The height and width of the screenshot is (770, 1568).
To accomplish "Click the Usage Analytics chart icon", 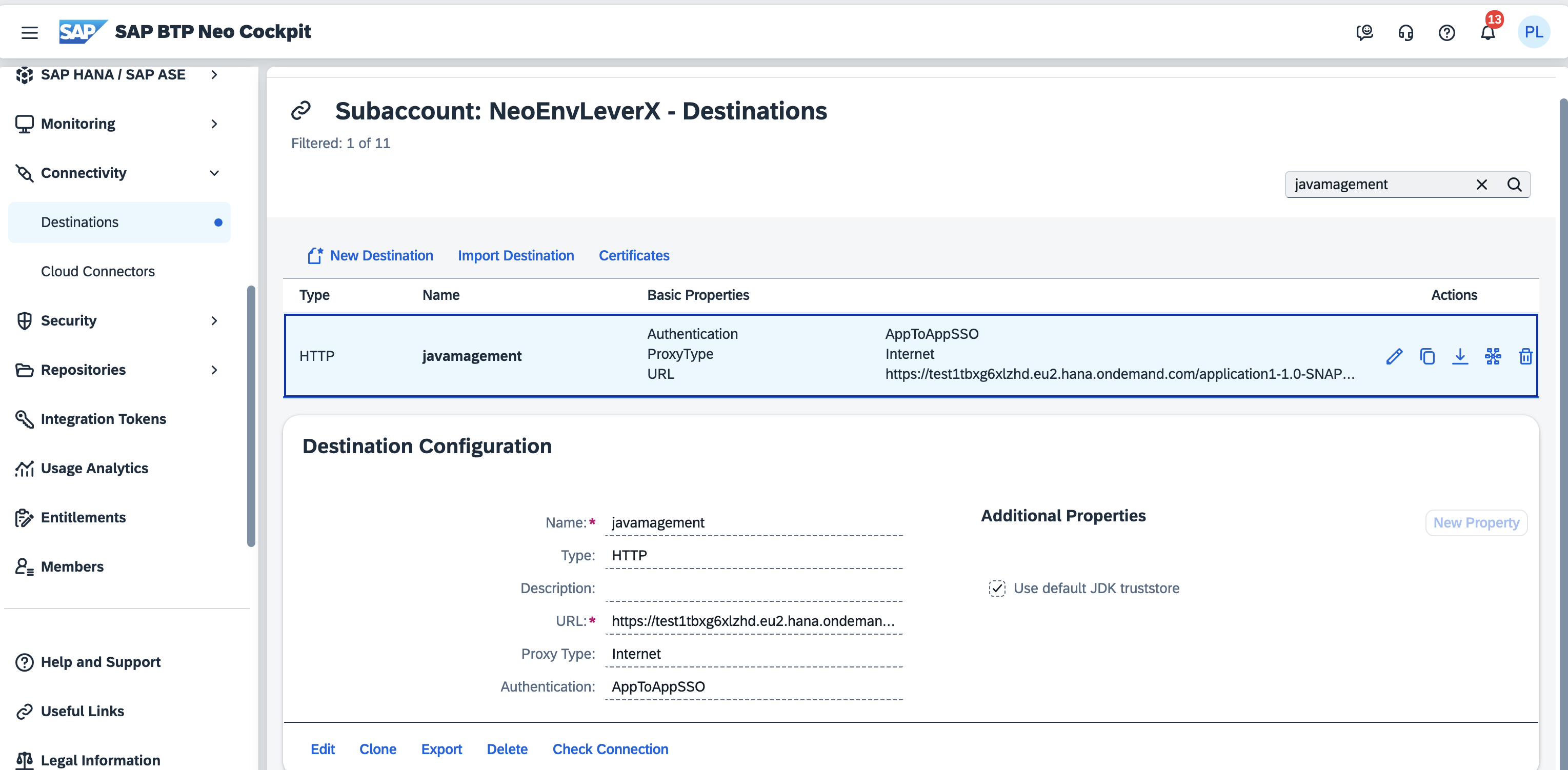I will tap(24, 469).
